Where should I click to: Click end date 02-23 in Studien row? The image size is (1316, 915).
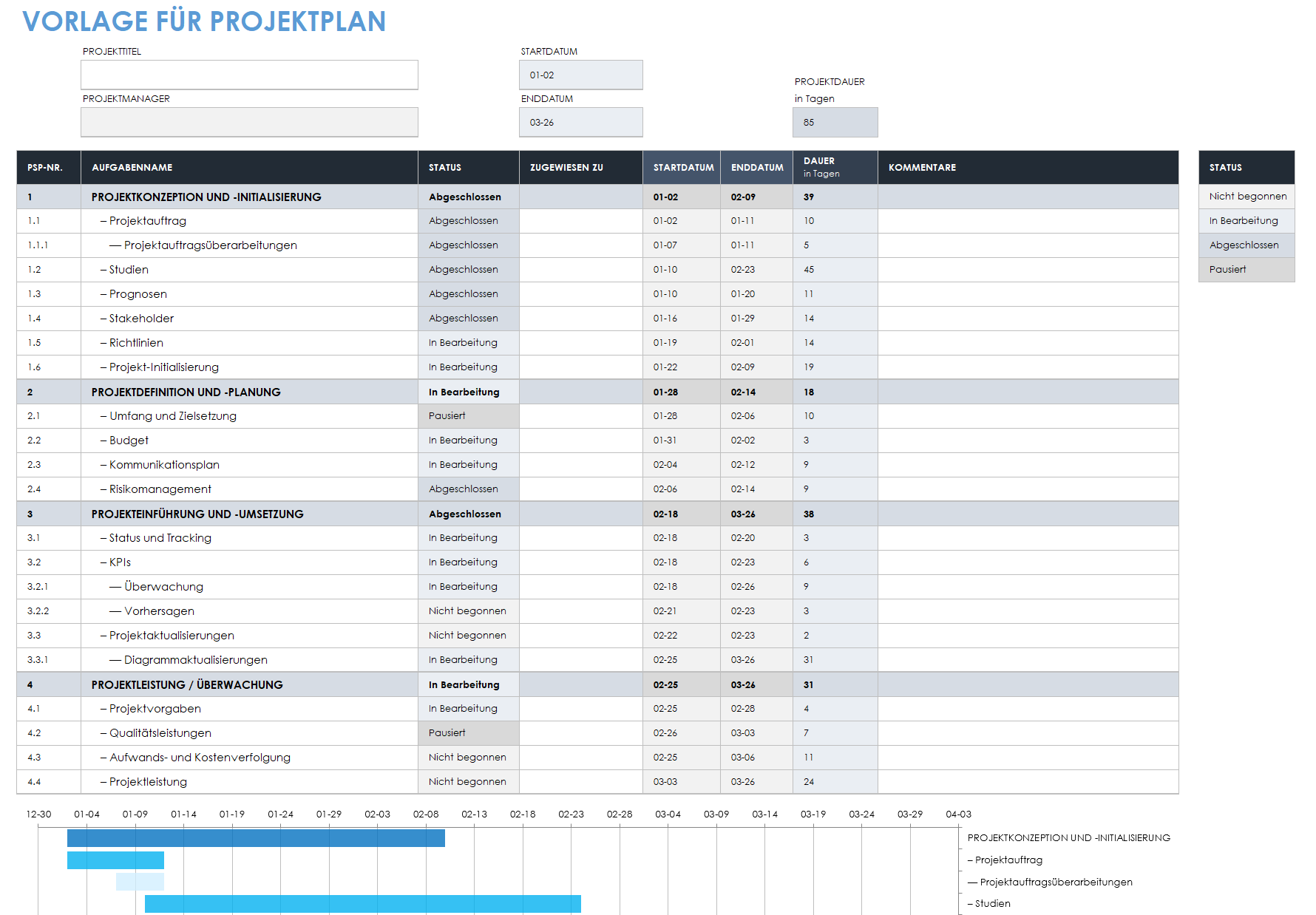756,270
